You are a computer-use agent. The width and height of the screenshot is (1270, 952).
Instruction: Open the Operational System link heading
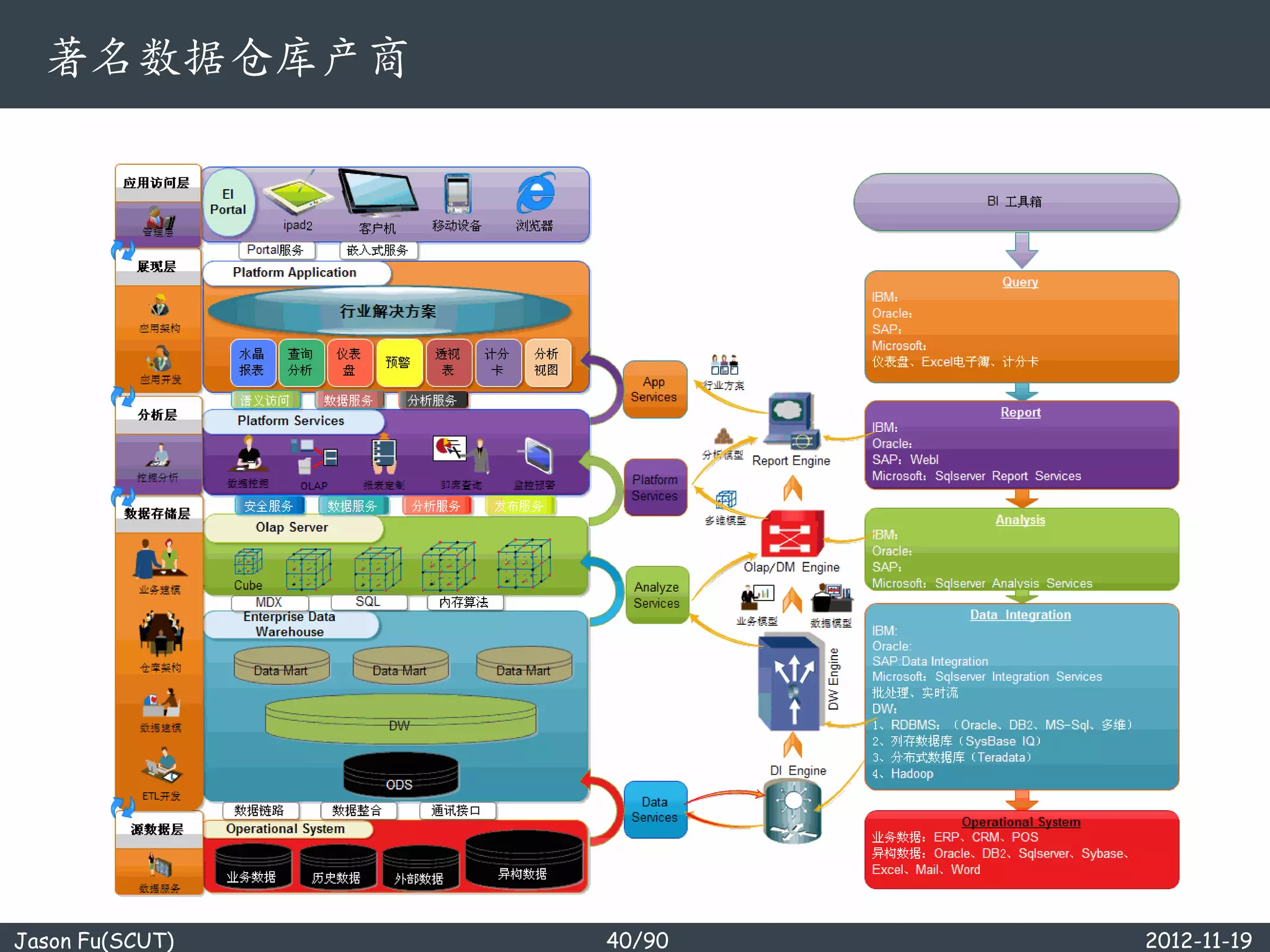pyautogui.click(x=1021, y=822)
